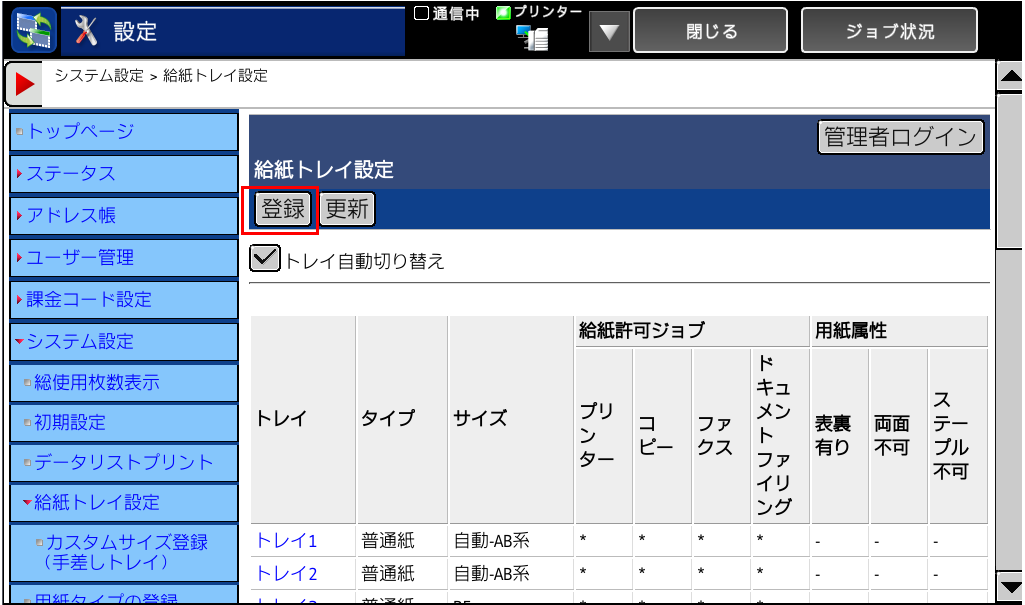Click the 更新 button

(347, 210)
